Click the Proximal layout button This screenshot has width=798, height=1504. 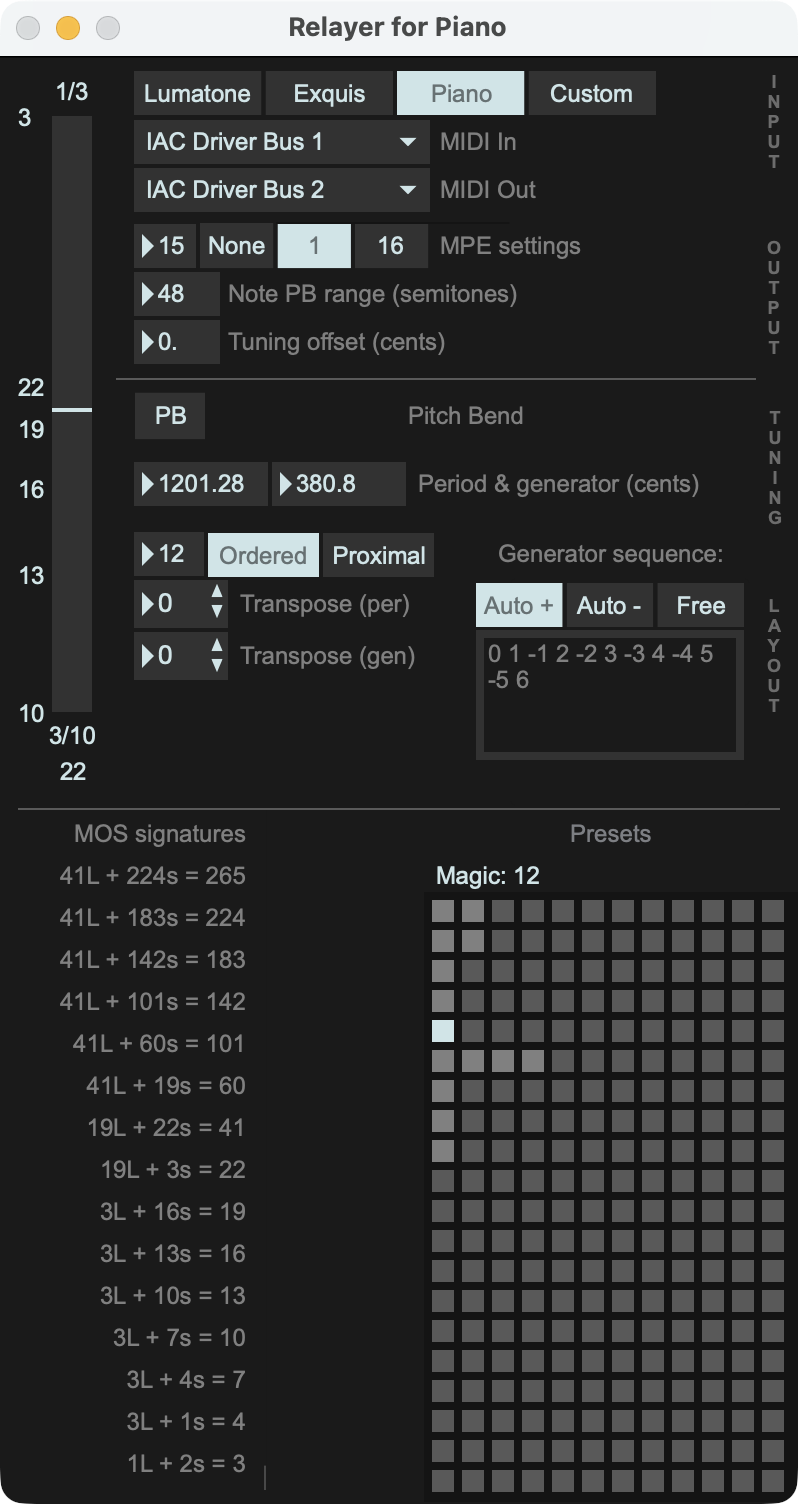[x=379, y=556]
